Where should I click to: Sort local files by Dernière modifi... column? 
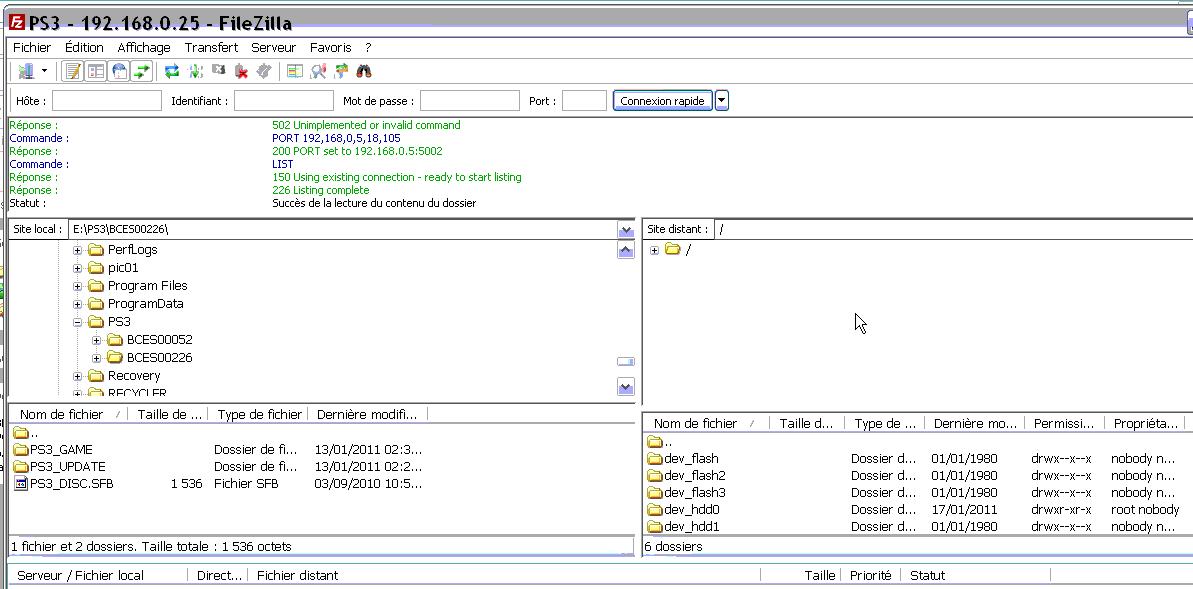tap(367, 414)
